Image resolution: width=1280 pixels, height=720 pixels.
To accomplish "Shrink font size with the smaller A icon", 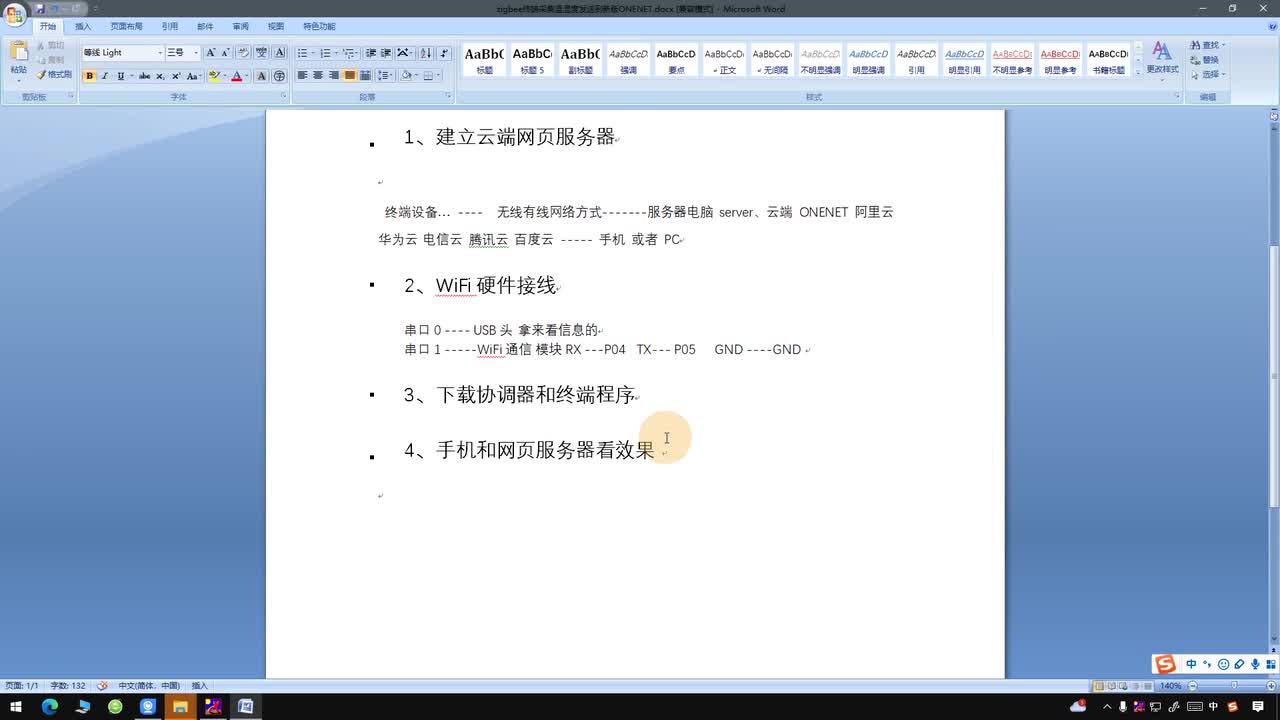I will point(225,52).
